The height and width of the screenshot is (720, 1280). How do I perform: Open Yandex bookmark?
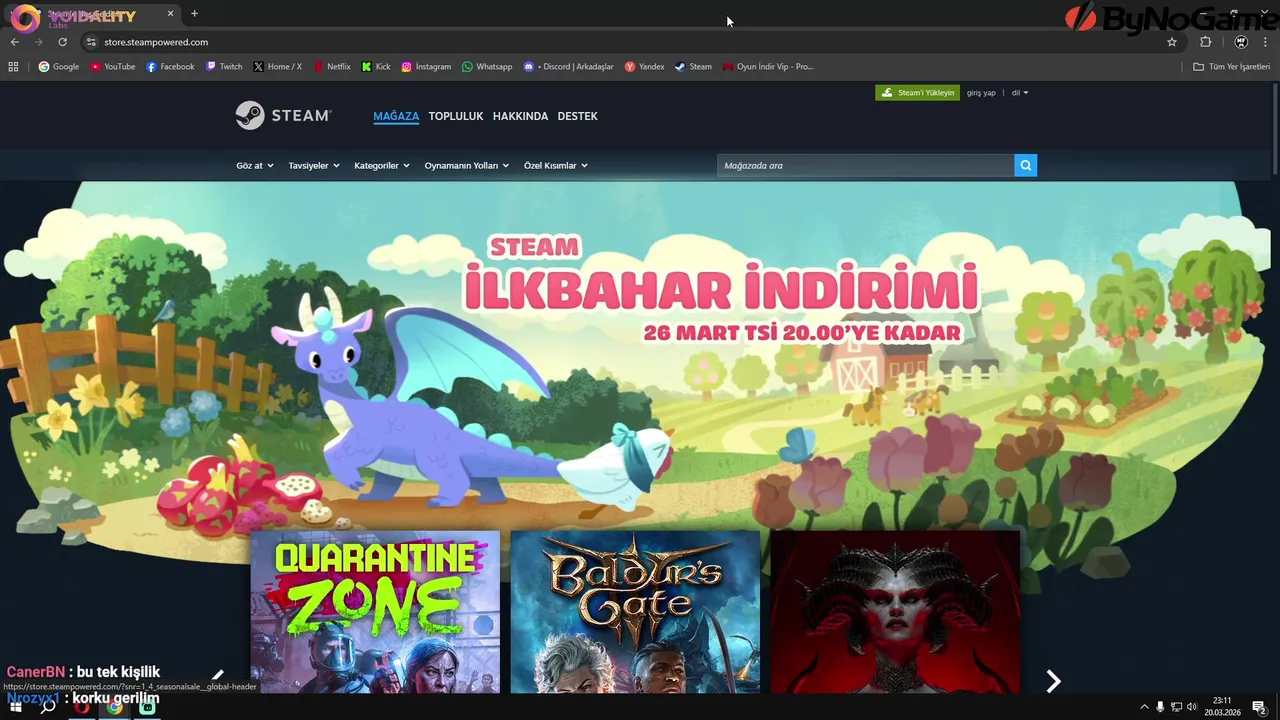pyautogui.click(x=644, y=67)
